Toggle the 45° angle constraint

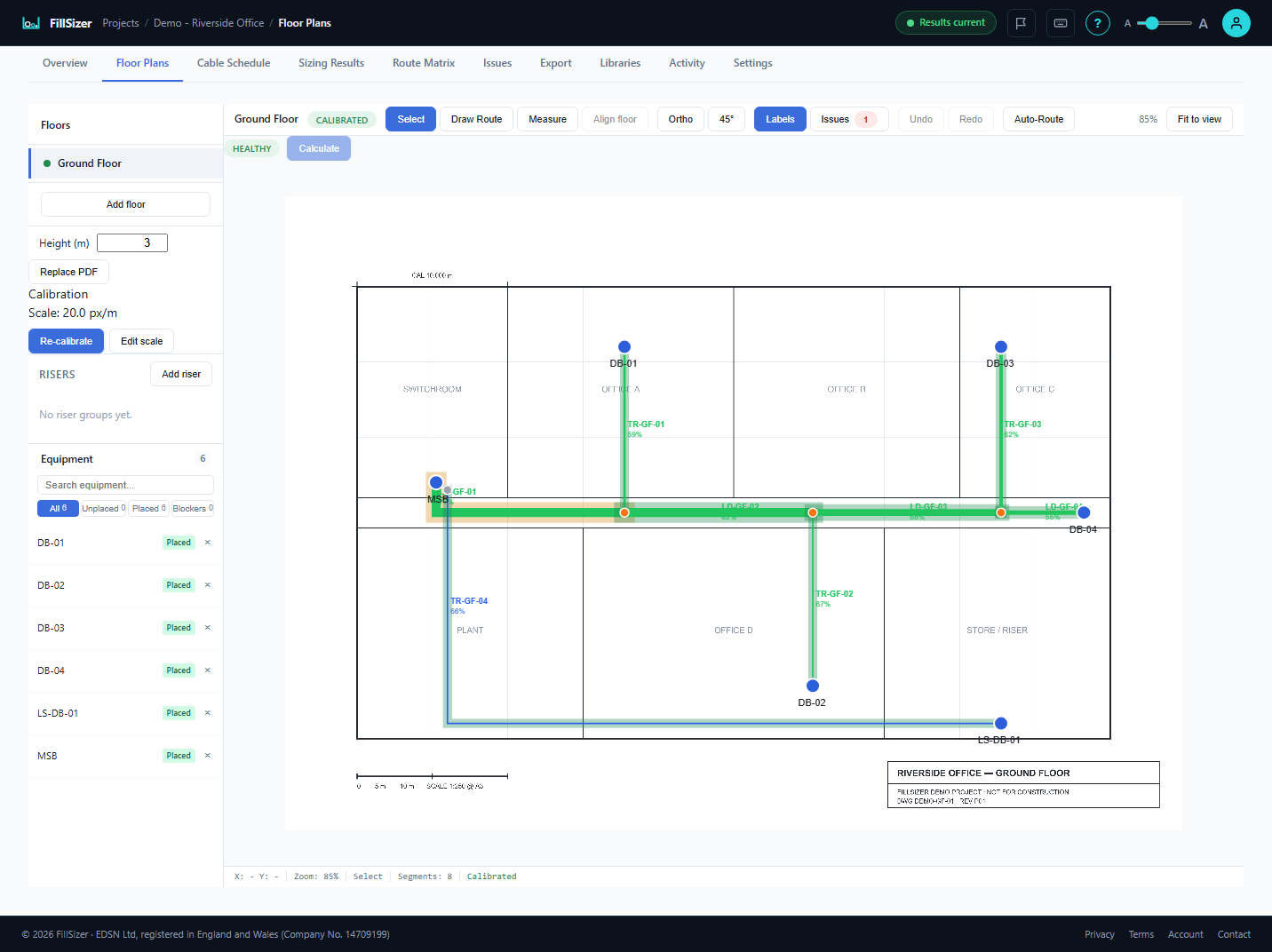[x=727, y=119]
